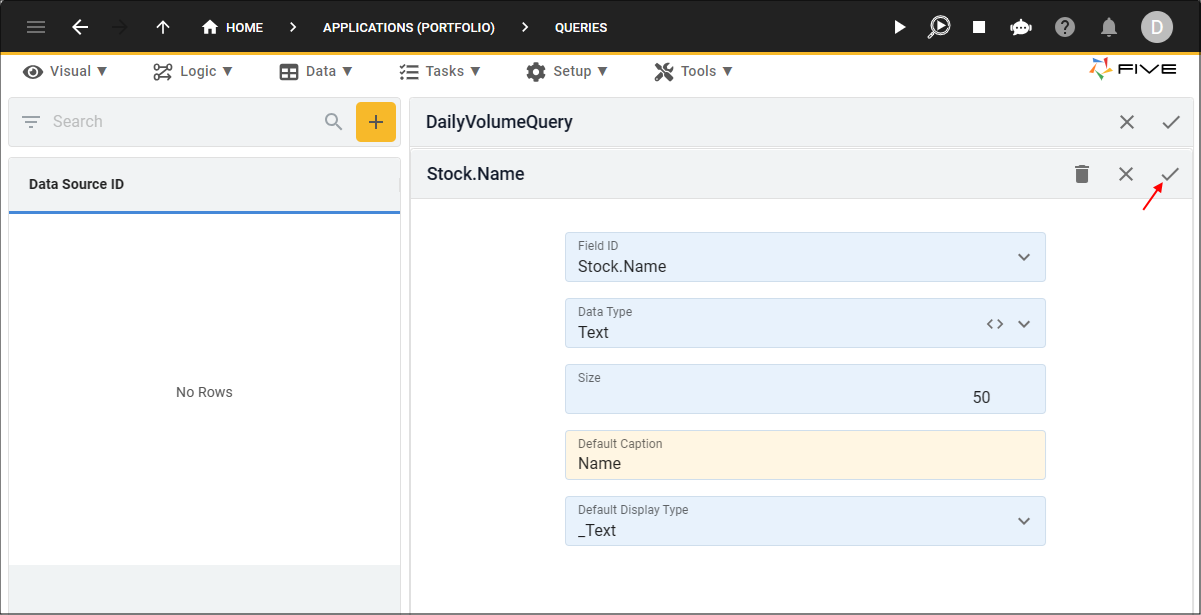Viewport: 1201px width, 615px height.
Task: Click into the Search field
Action: coord(180,122)
